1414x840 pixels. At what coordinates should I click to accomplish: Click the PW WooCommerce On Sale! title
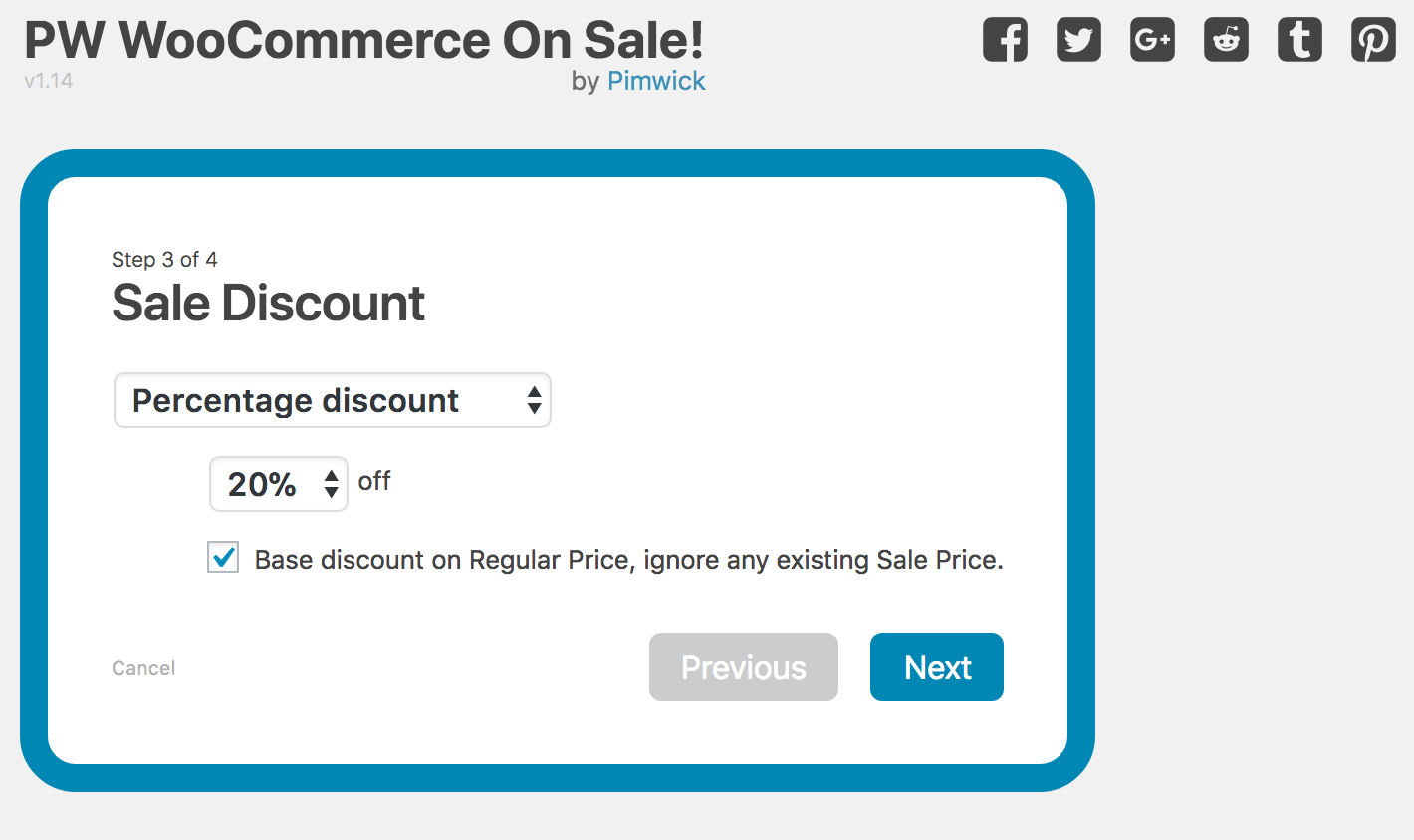364,40
